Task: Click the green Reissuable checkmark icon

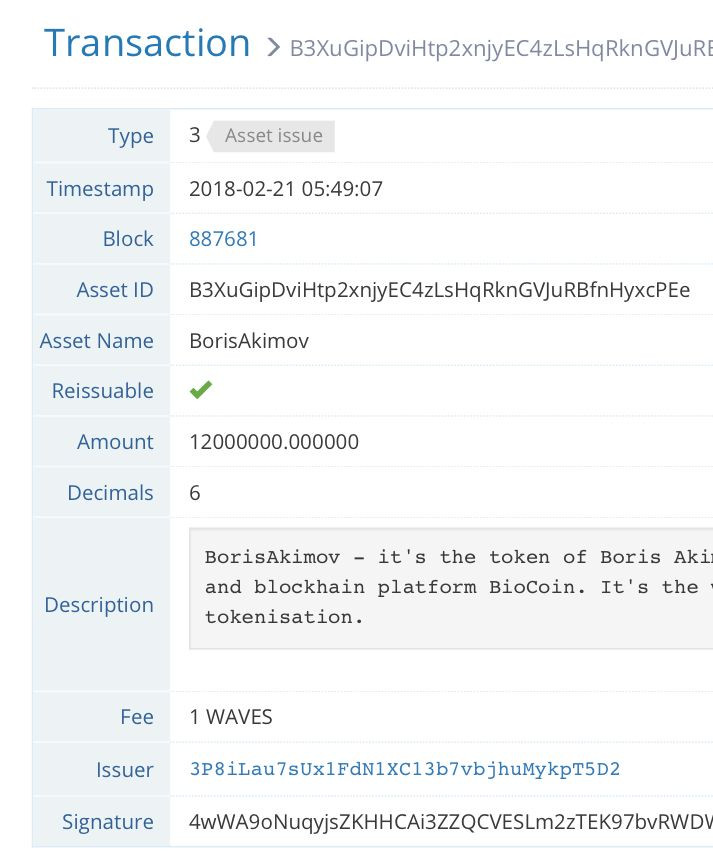Action: point(201,389)
